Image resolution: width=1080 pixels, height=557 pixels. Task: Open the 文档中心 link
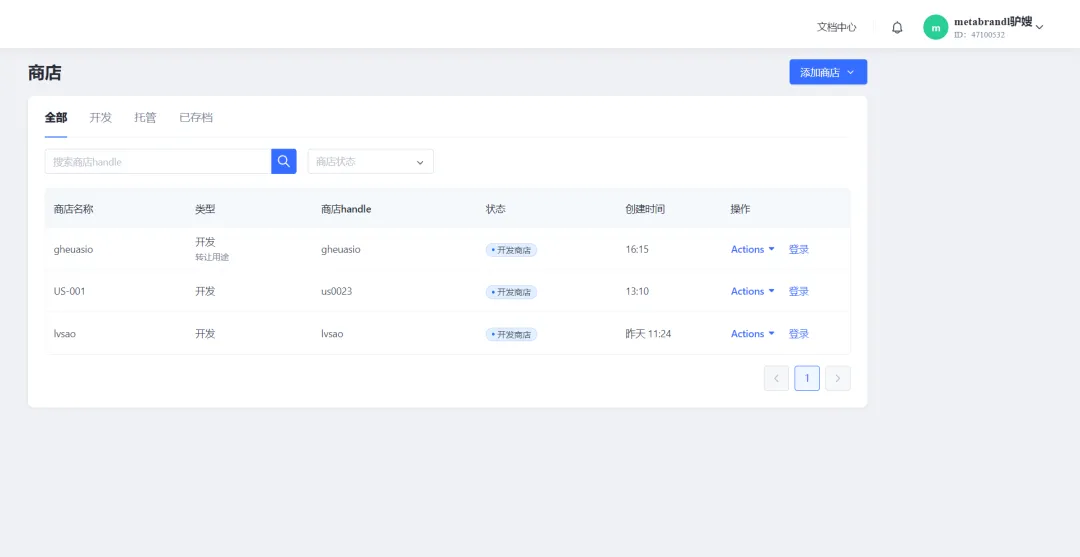(x=836, y=28)
